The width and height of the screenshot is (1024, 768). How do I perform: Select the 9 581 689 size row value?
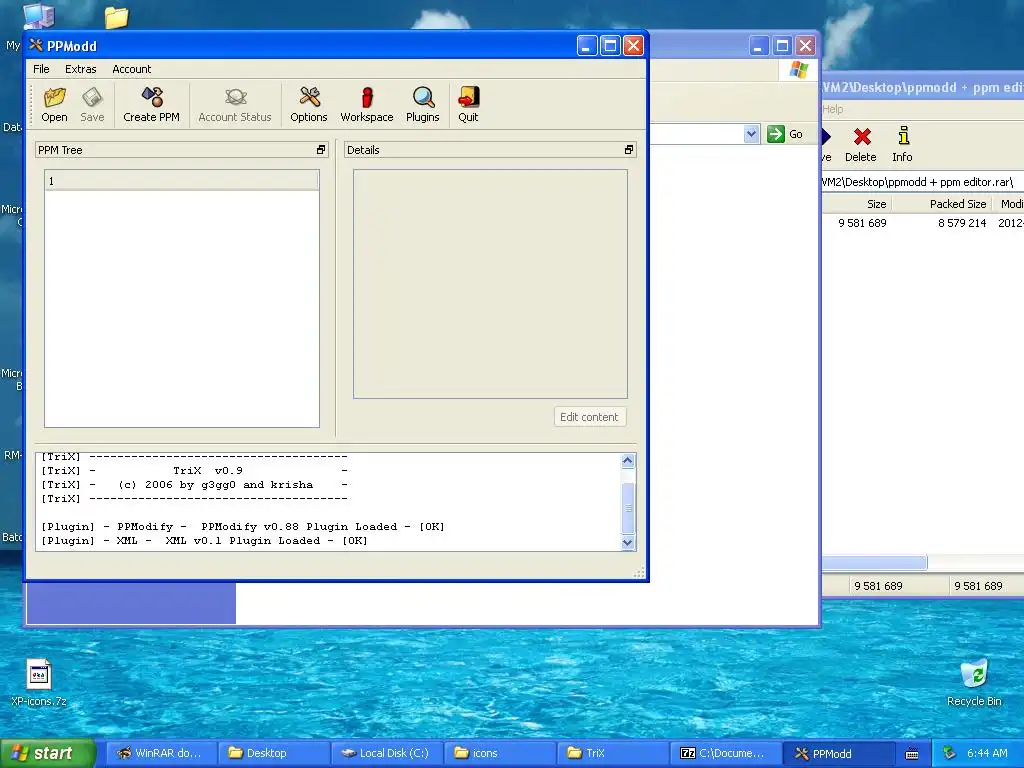[862, 223]
